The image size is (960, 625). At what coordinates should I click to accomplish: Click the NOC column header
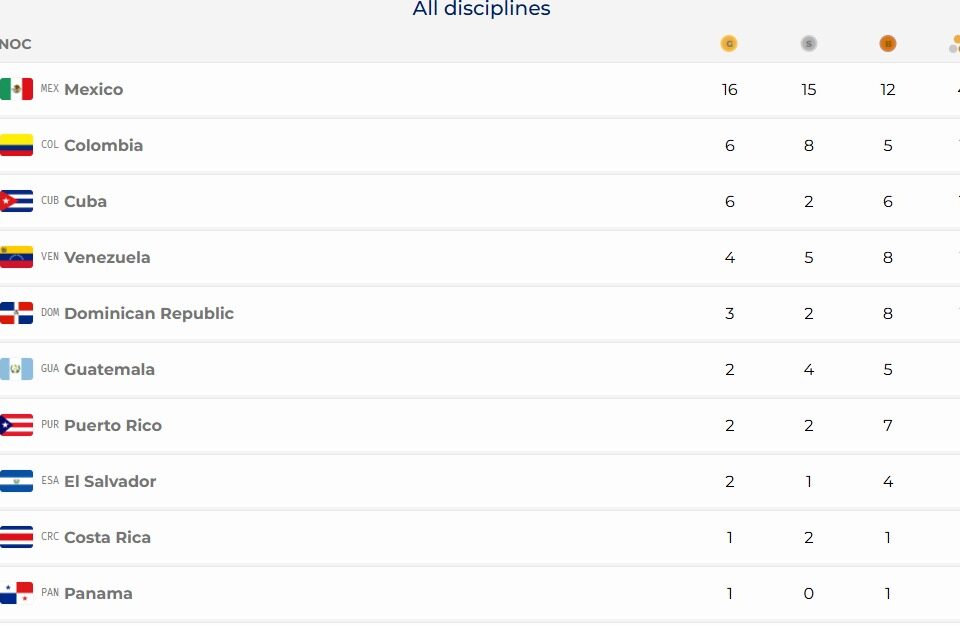(15, 44)
